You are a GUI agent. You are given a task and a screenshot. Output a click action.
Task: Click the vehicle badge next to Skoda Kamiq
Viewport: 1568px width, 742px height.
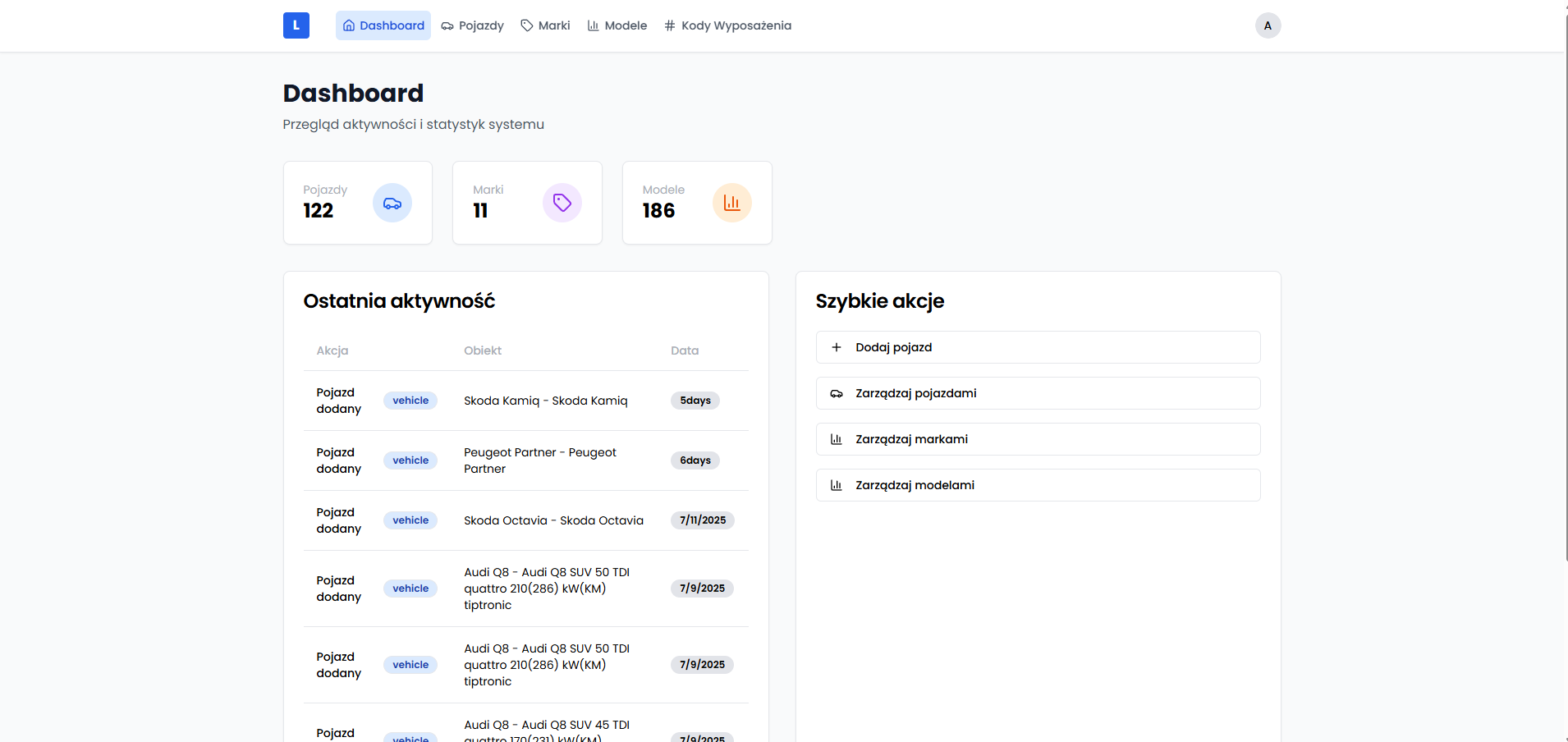tap(410, 401)
